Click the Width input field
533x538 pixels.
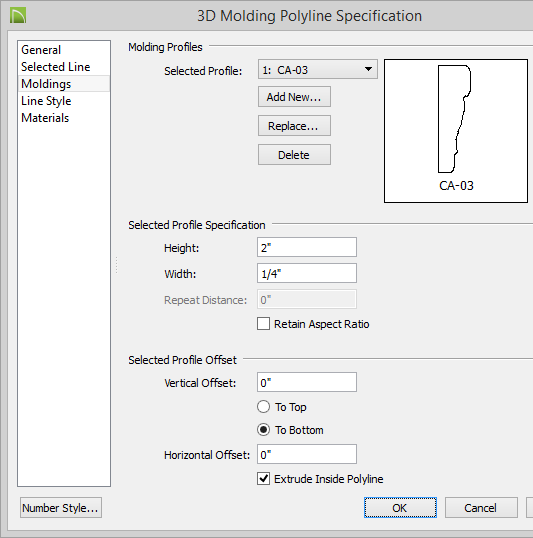(x=306, y=273)
